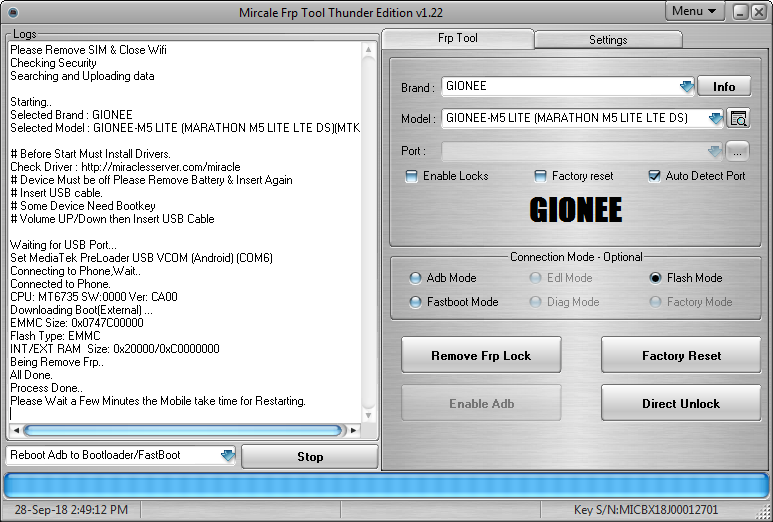Click the port browse ellipsis button
The height and width of the screenshot is (522, 773).
point(737,151)
